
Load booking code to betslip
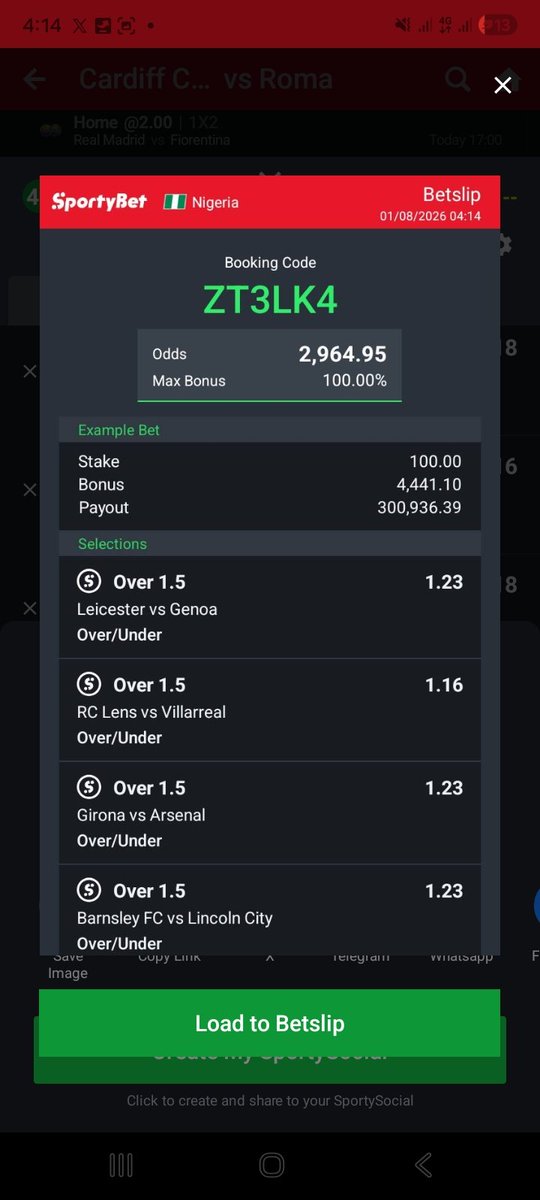pos(270,1023)
